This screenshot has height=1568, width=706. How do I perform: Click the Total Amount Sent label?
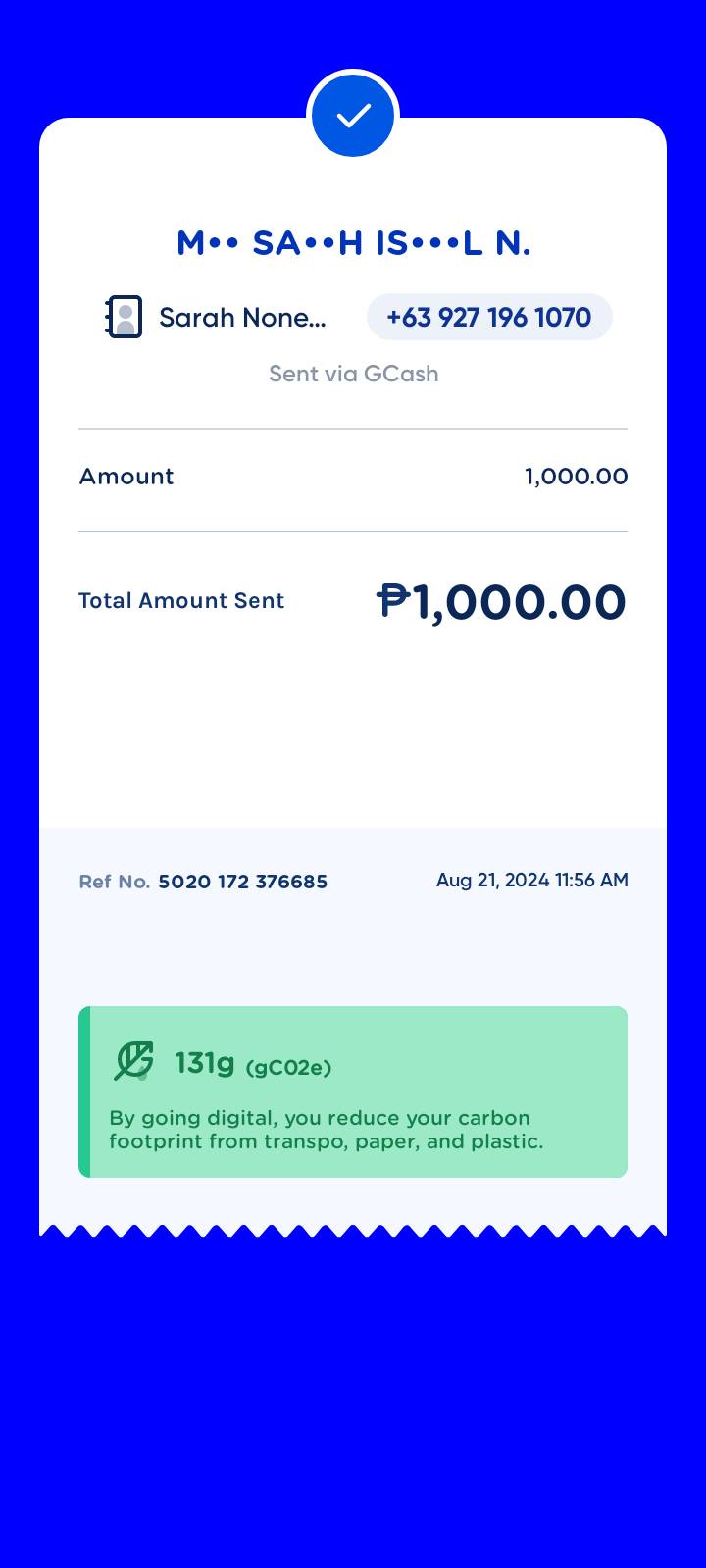[x=181, y=601]
